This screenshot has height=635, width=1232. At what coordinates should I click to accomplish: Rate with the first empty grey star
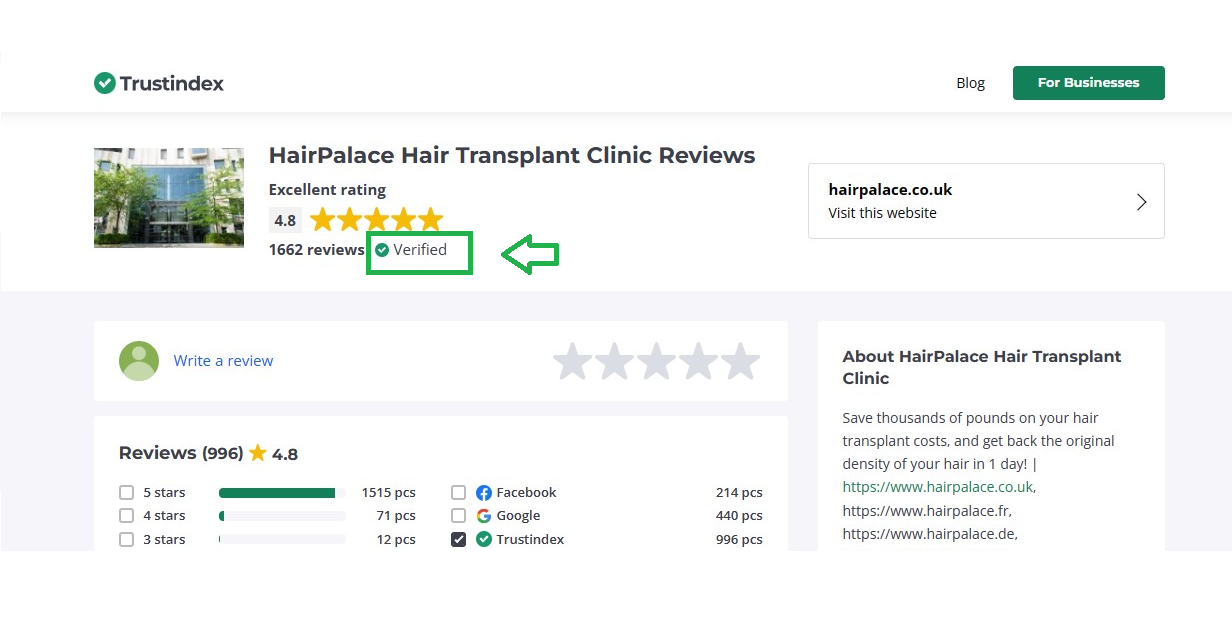click(x=573, y=361)
